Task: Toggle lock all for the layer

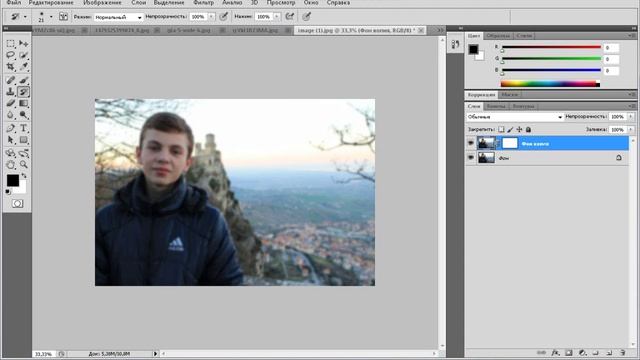Action: [528, 129]
